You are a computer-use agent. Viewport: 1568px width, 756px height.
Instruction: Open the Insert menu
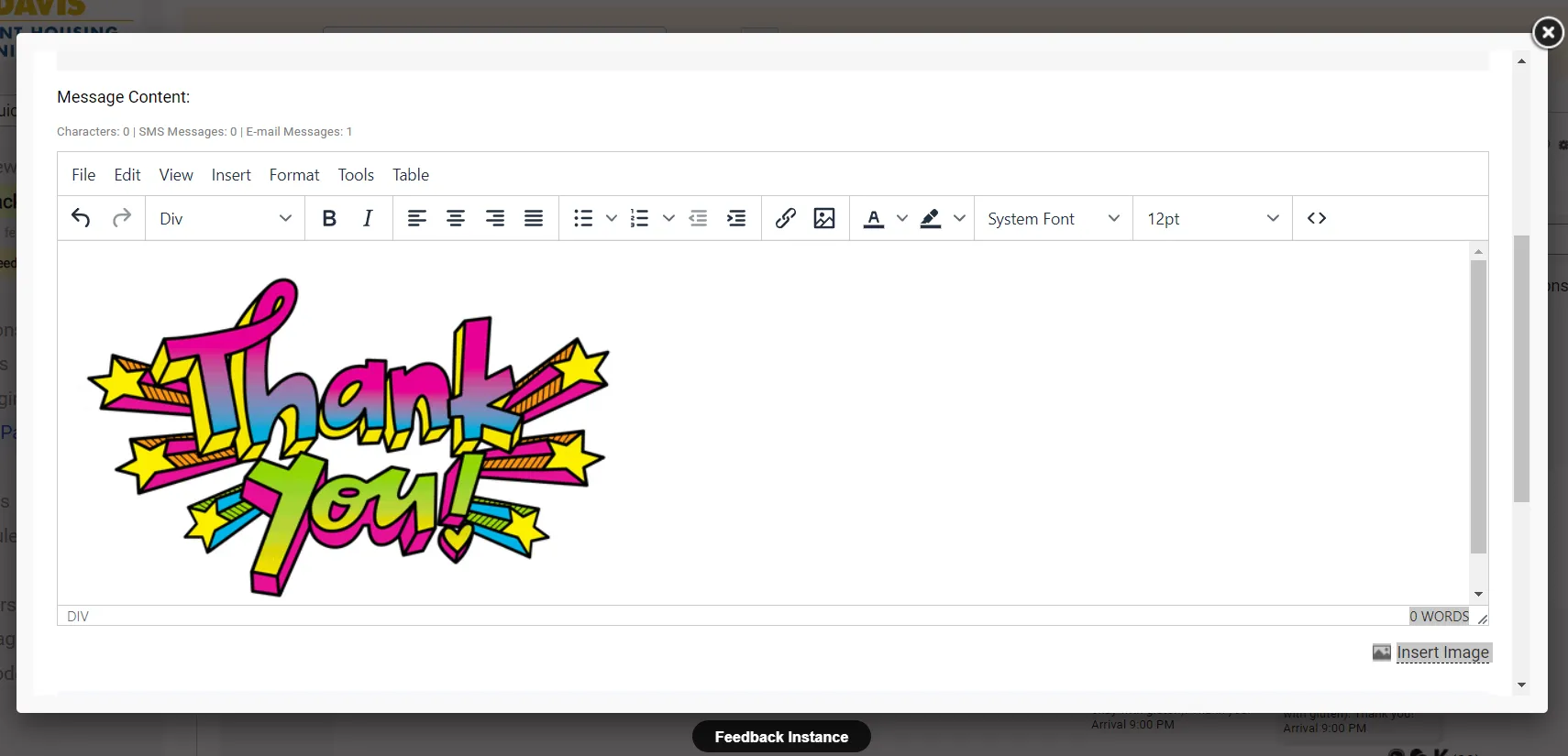[x=231, y=175]
